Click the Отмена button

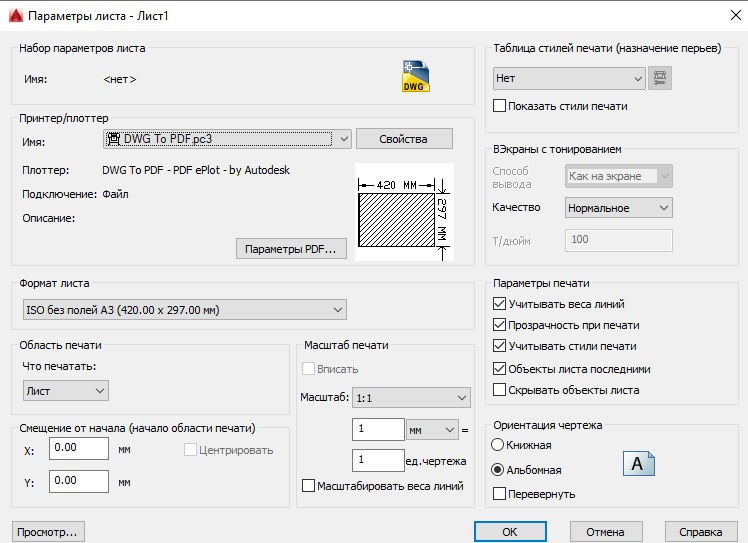click(606, 532)
